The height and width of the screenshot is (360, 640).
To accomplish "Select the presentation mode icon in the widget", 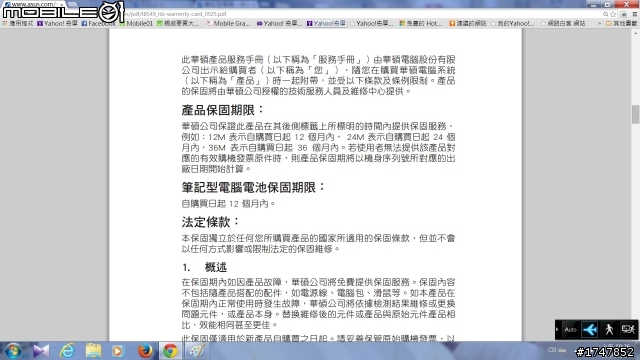I will [628, 329].
